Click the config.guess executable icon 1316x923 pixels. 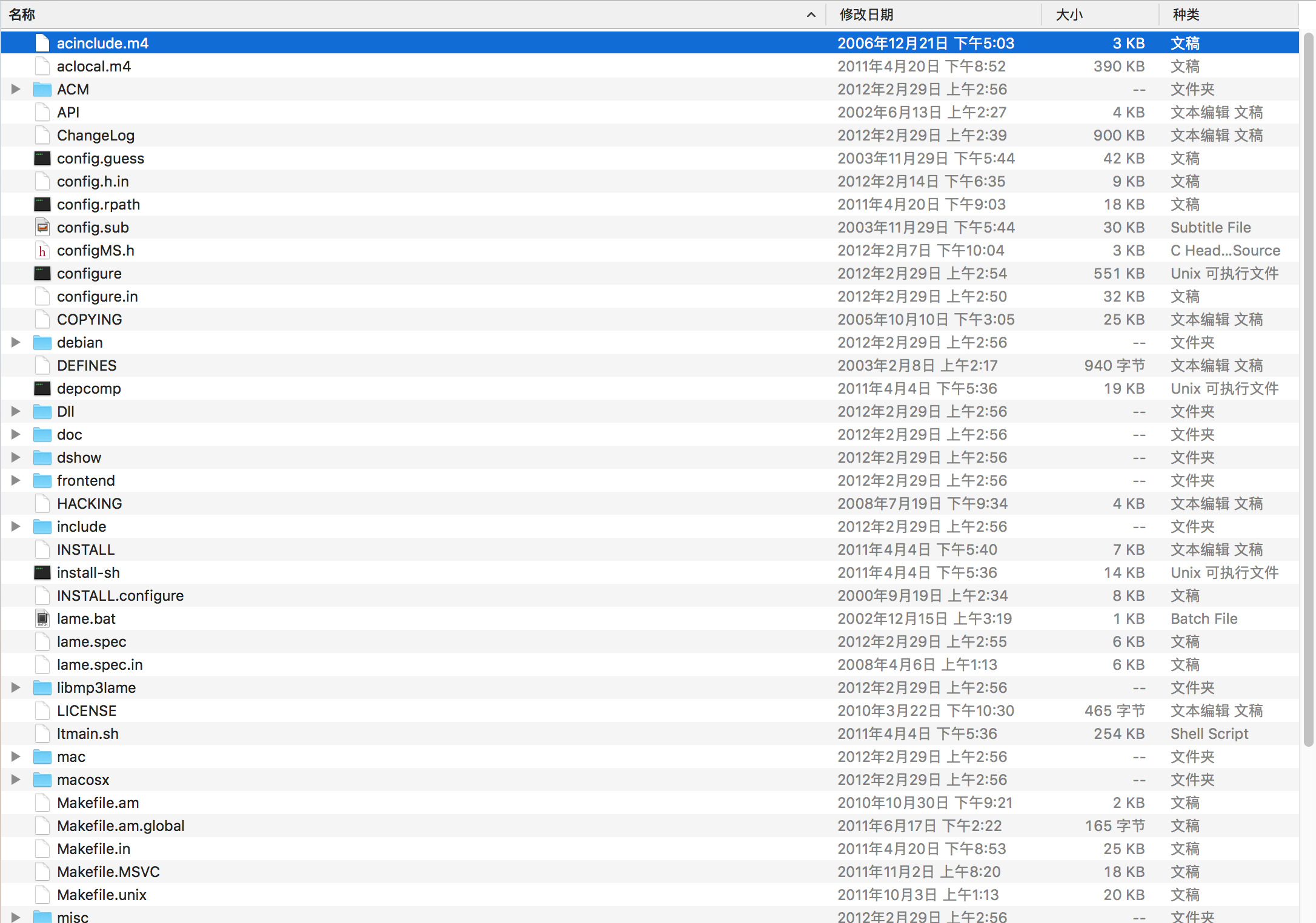42,158
